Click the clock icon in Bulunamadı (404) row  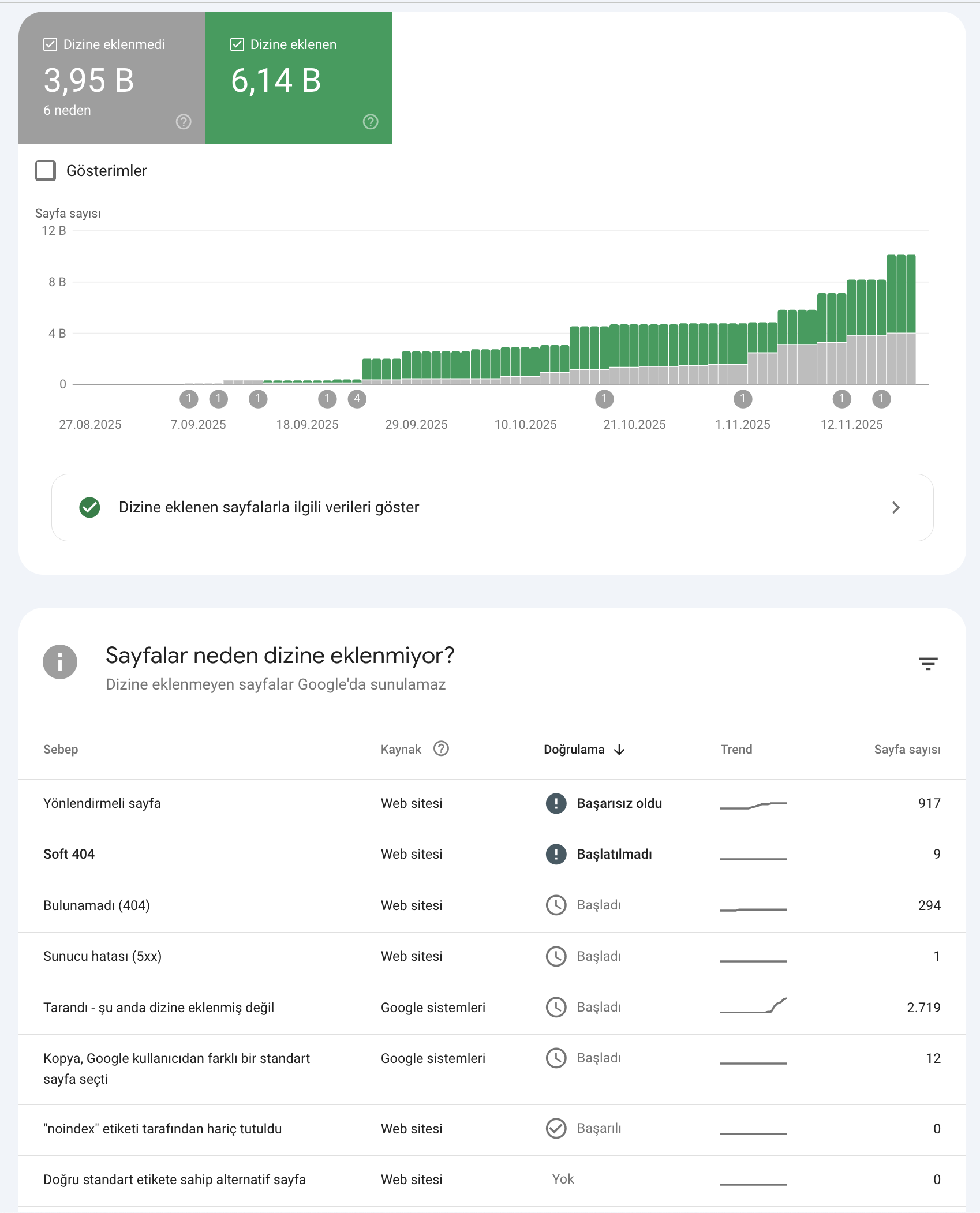(x=556, y=905)
